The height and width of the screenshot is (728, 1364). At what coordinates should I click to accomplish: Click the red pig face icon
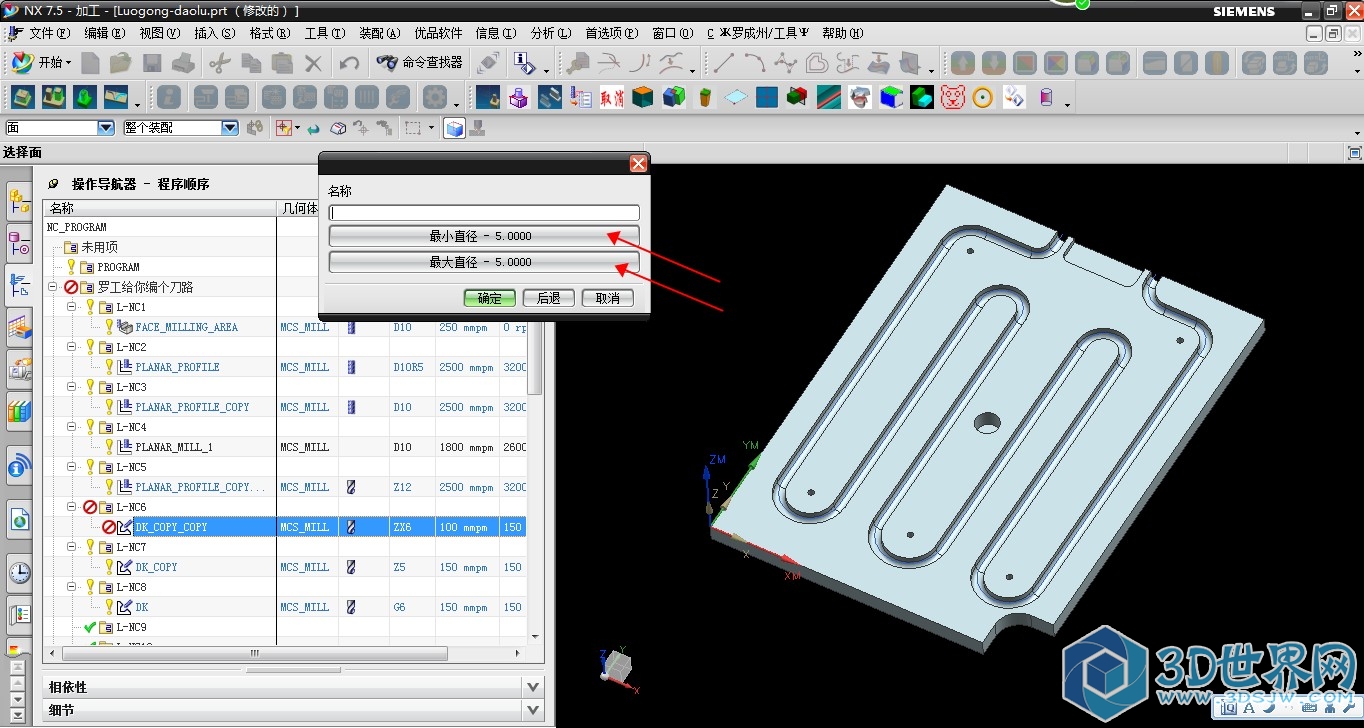pos(952,98)
